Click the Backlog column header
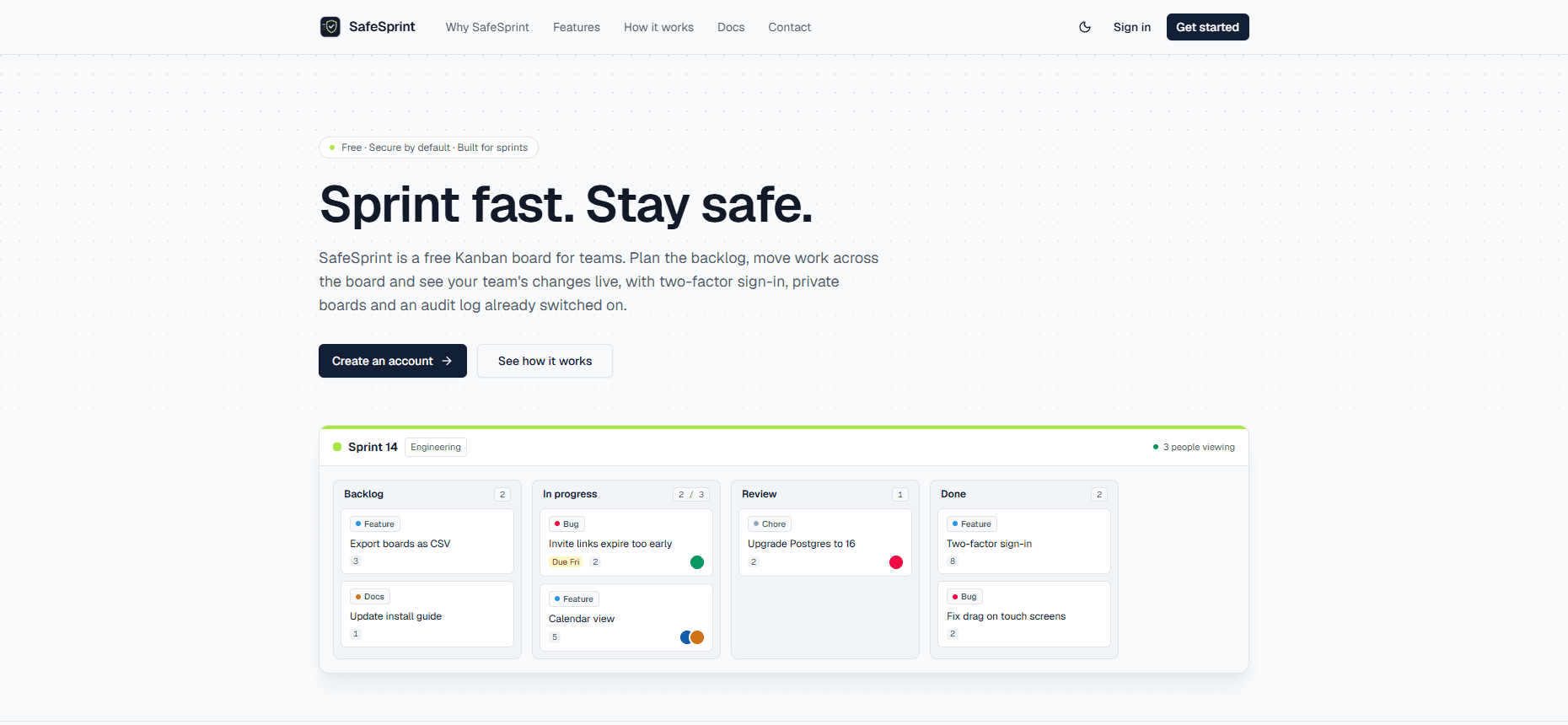The height and width of the screenshot is (725, 1568). [363, 494]
